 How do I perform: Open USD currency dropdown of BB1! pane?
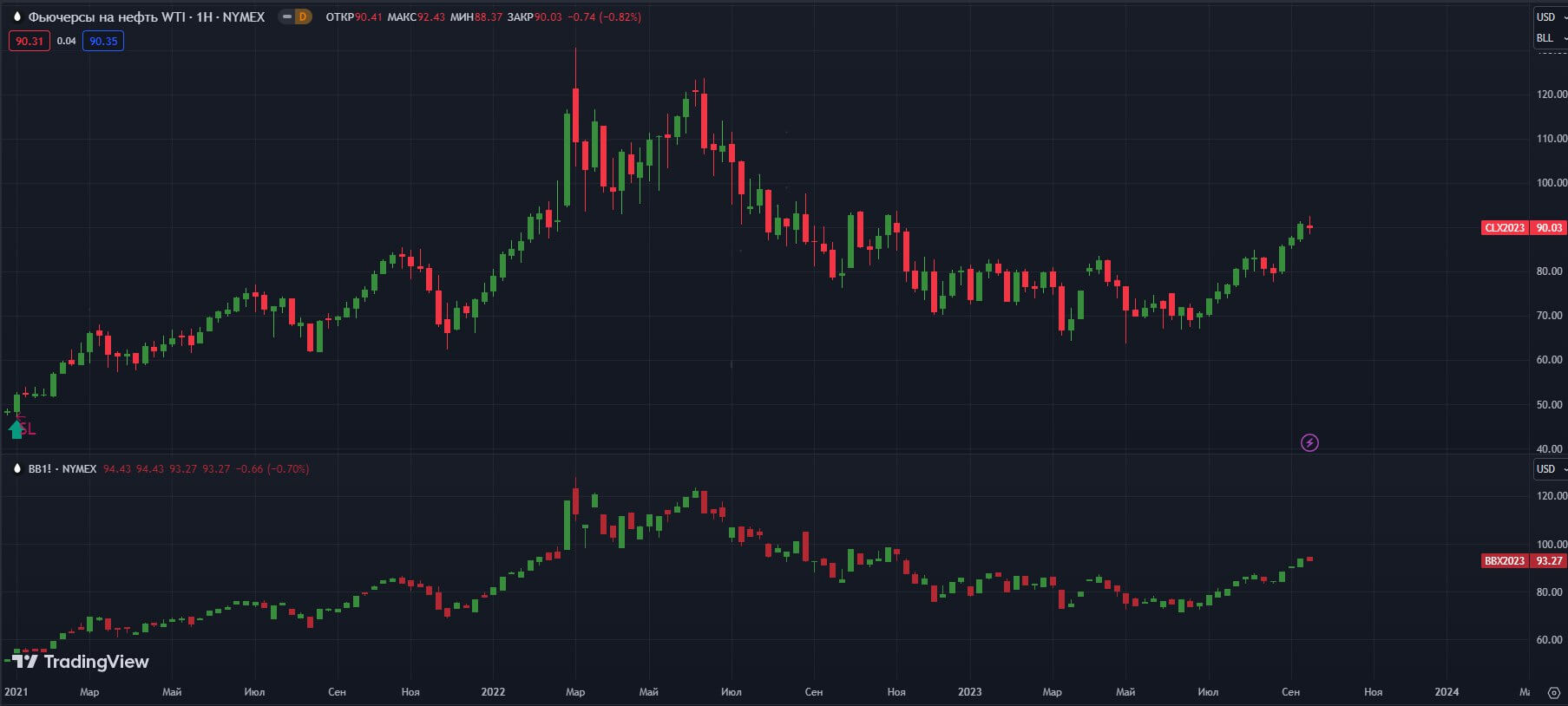click(1550, 469)
